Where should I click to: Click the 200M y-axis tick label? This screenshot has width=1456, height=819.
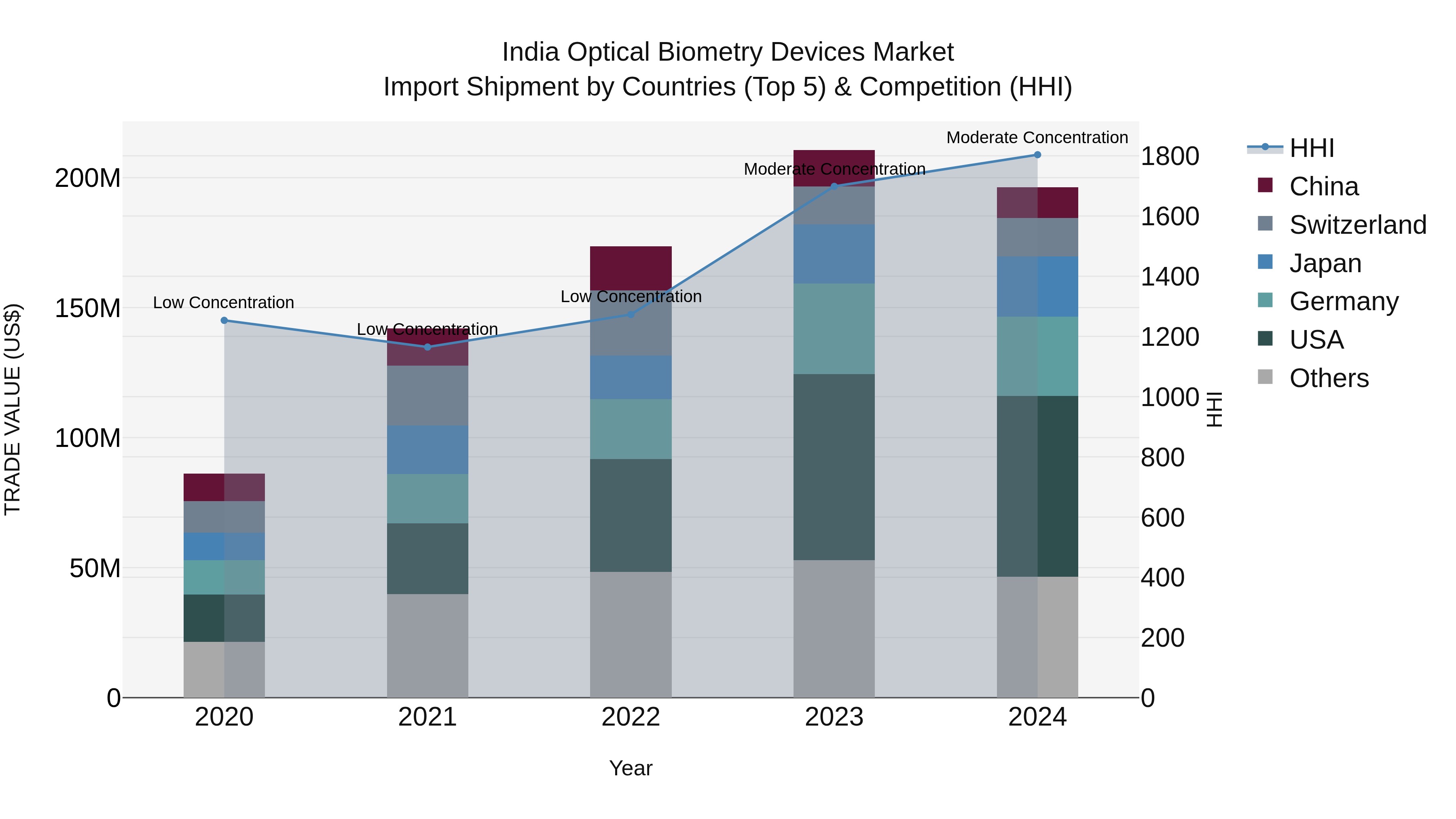click(88, 178)
